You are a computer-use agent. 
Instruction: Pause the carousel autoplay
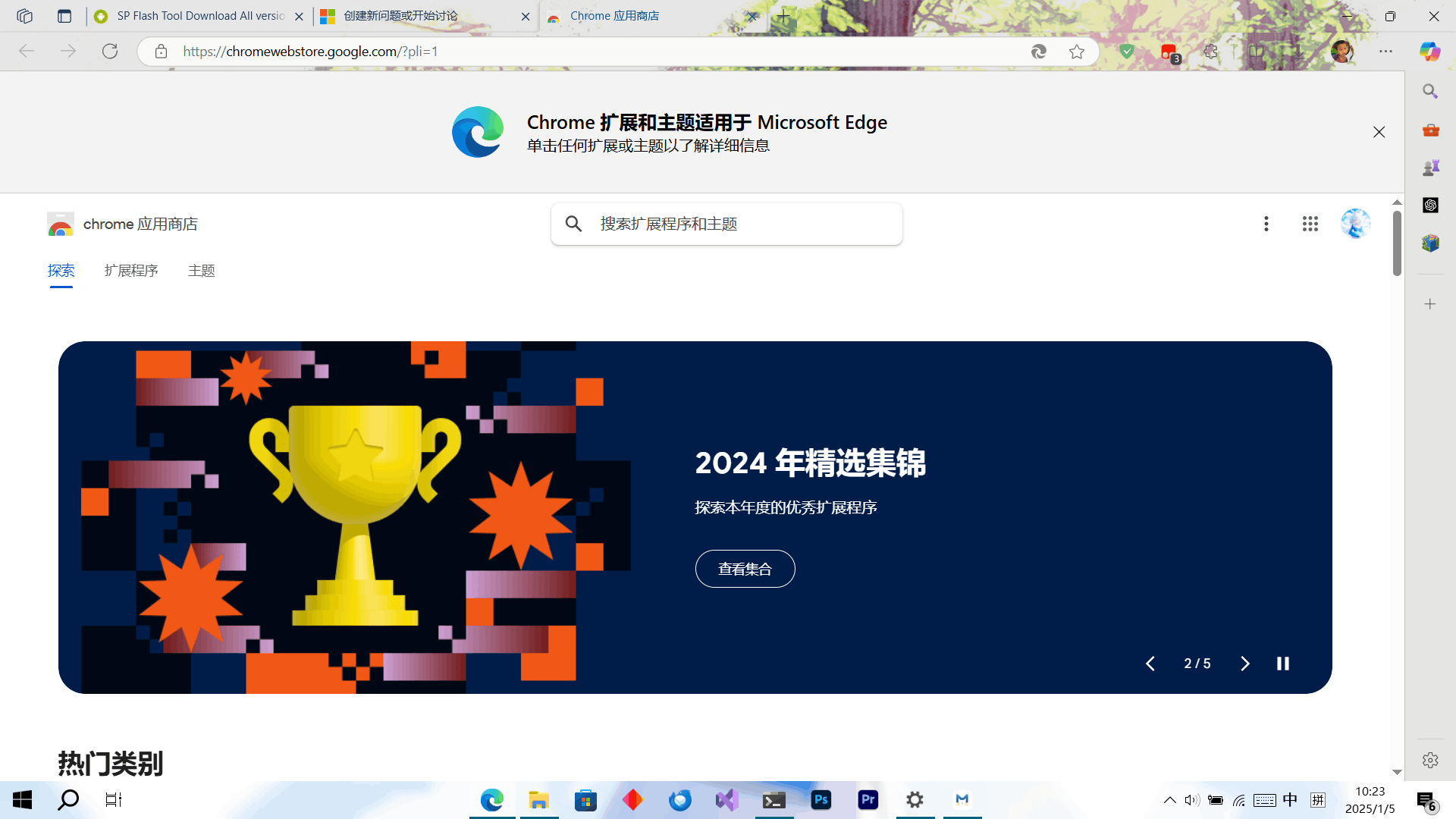click(1283, 663)
